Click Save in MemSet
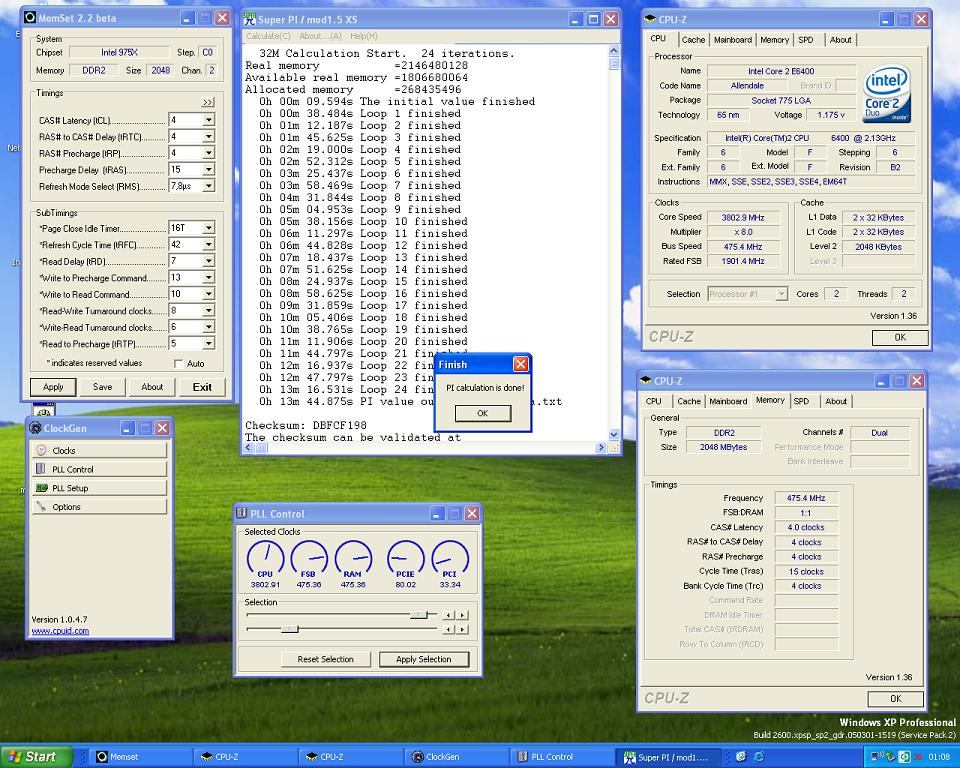The height and width of the screenshot is (768, 960). click(102, 387)
